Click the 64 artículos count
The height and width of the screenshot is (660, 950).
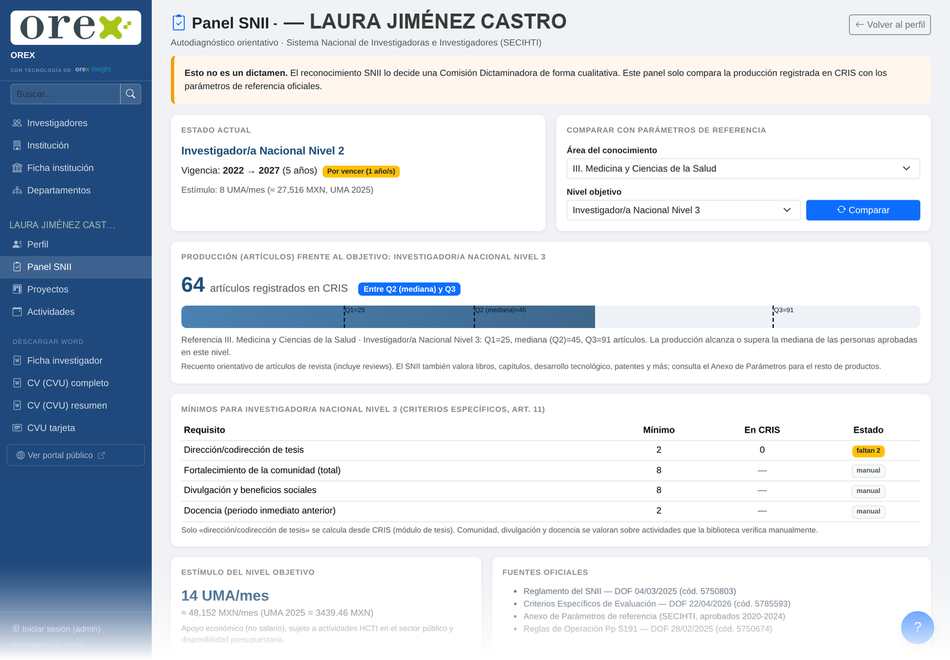click(193, 285)
